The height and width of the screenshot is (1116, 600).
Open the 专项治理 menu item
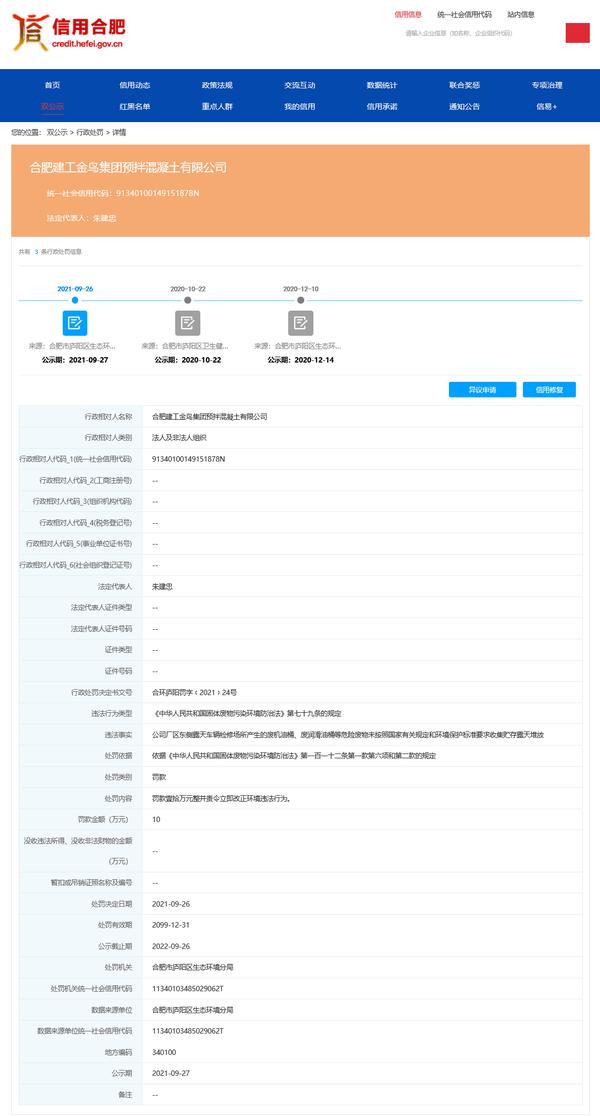(x=547, y=85)
